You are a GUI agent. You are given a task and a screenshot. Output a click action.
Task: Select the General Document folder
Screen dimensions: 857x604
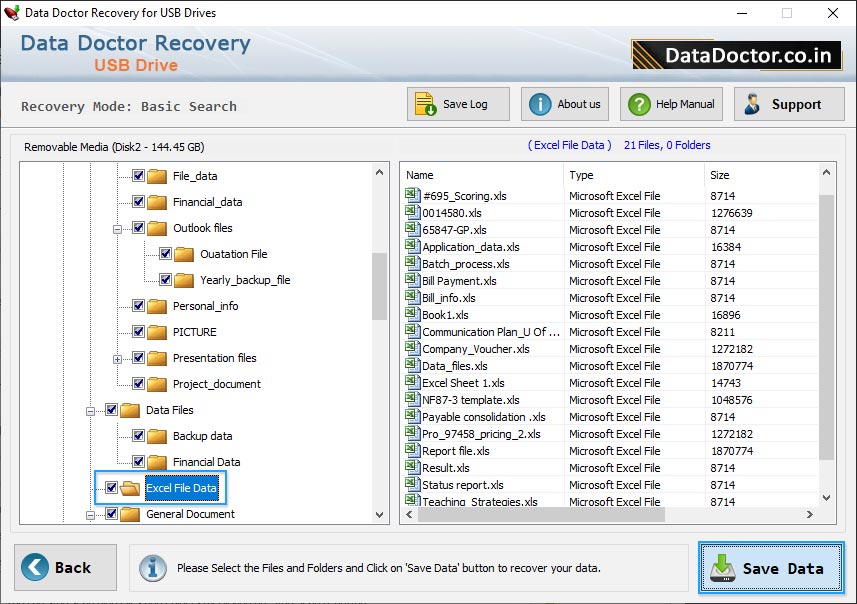click(x=190, y=514)
